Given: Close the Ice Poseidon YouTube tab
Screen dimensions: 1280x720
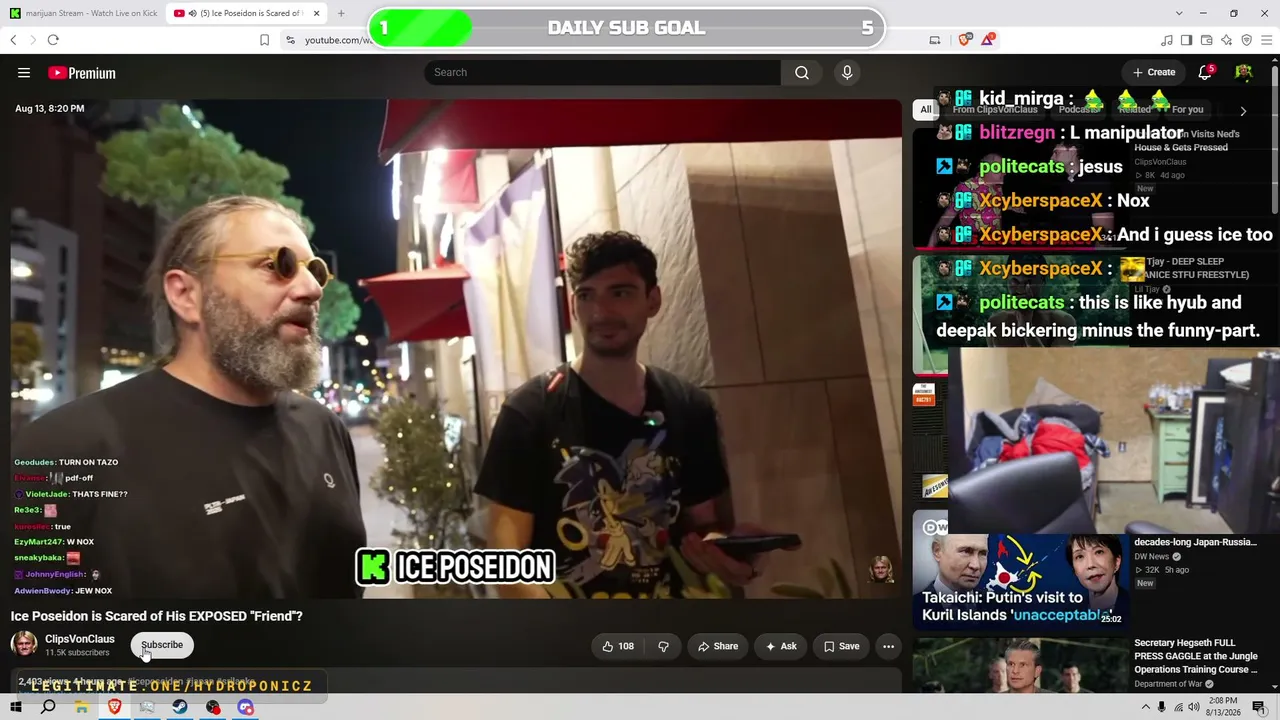Looking at the screenshot, I should [x=317, y=13].
